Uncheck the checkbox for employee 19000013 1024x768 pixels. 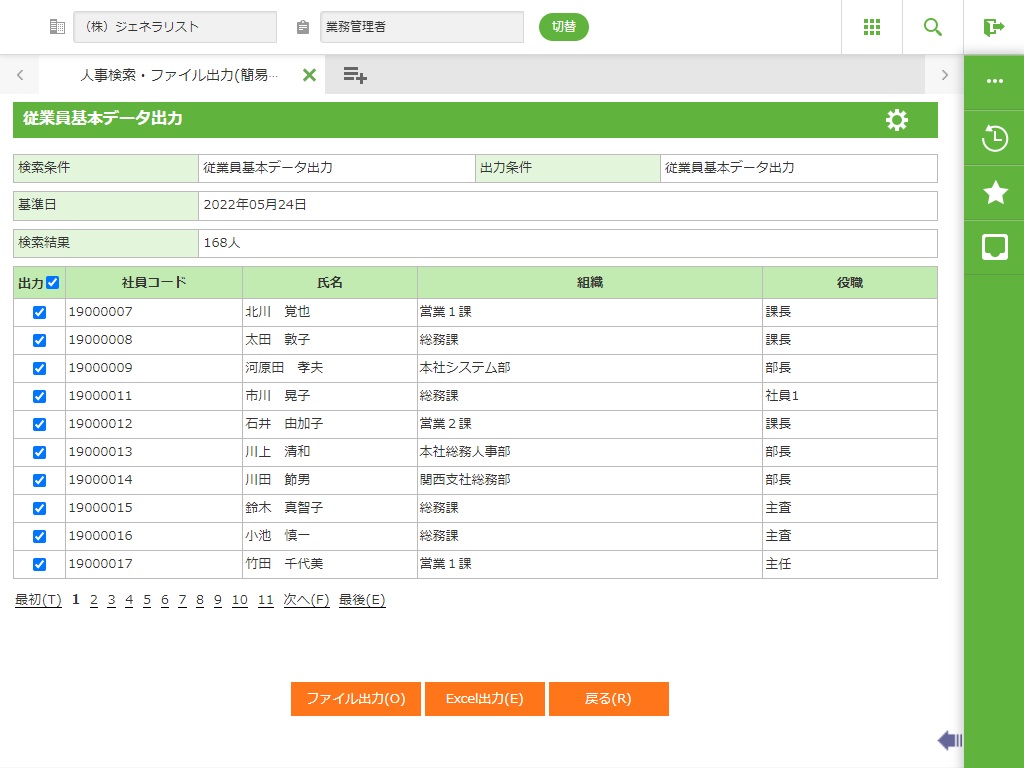coord(40,452)
